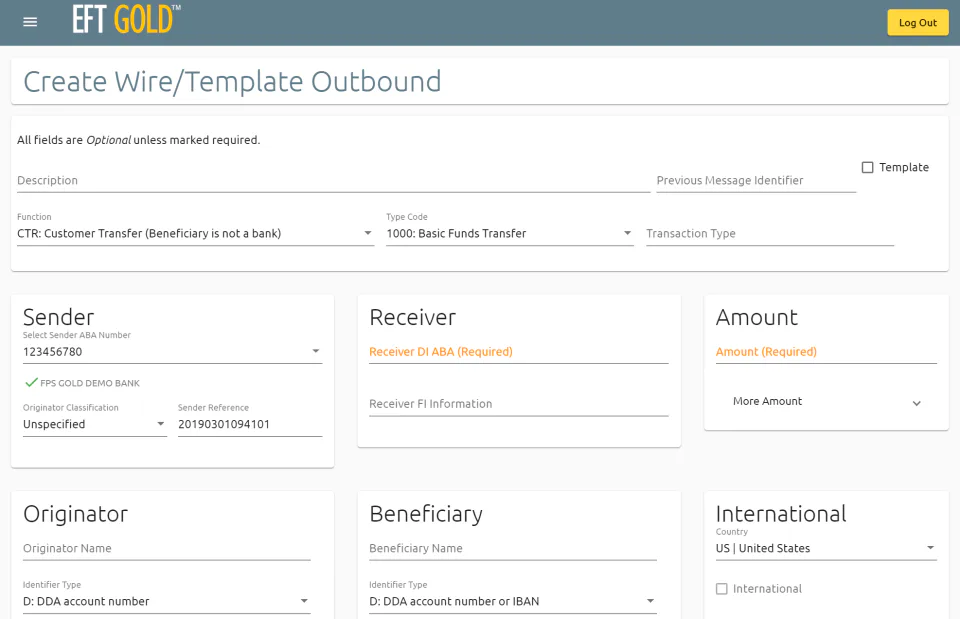Open the Function dropdown
The width and height of the screenshot is (960, 619).
(195, 233)
